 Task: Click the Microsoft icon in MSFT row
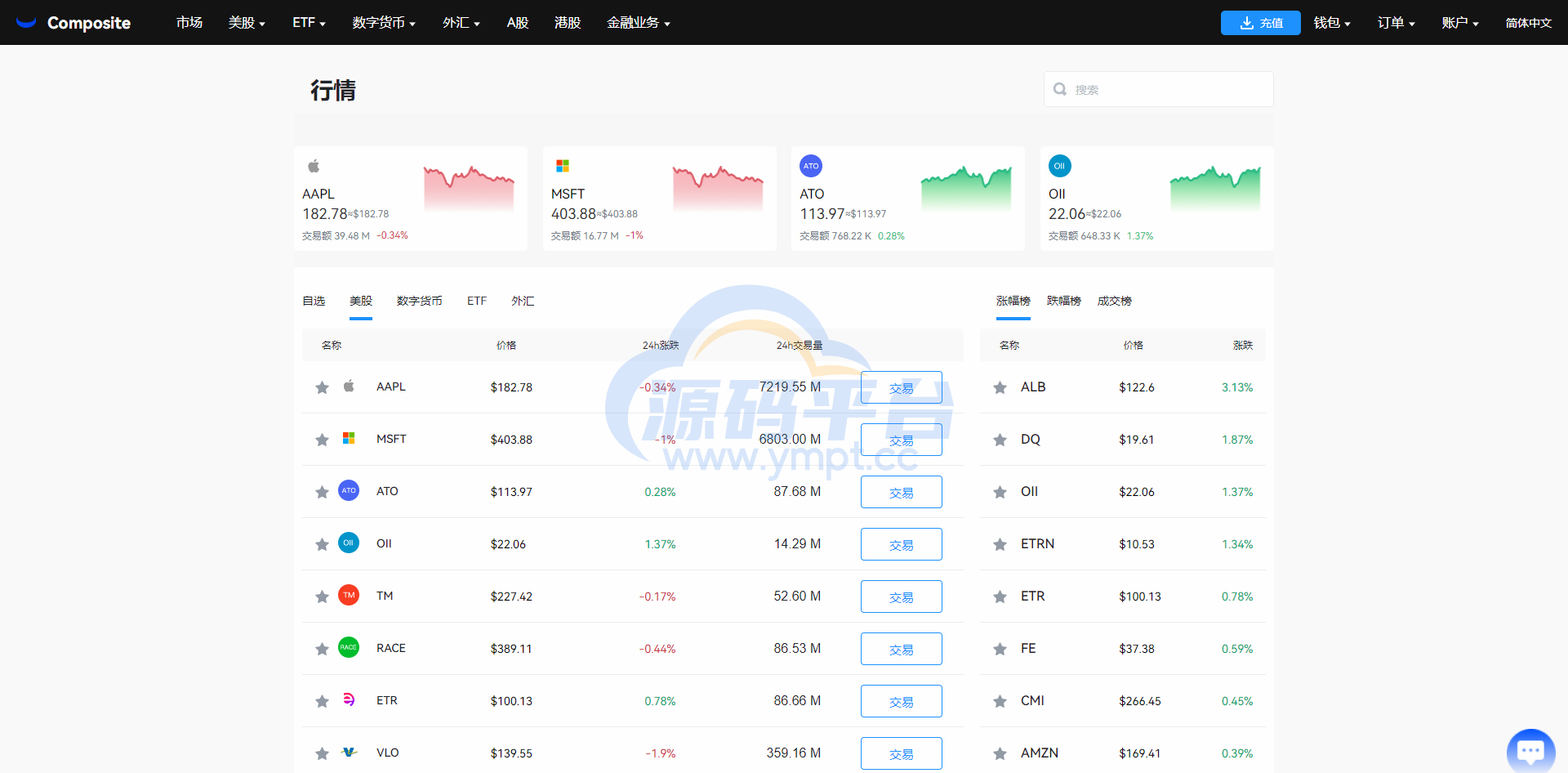click(349, 439)
